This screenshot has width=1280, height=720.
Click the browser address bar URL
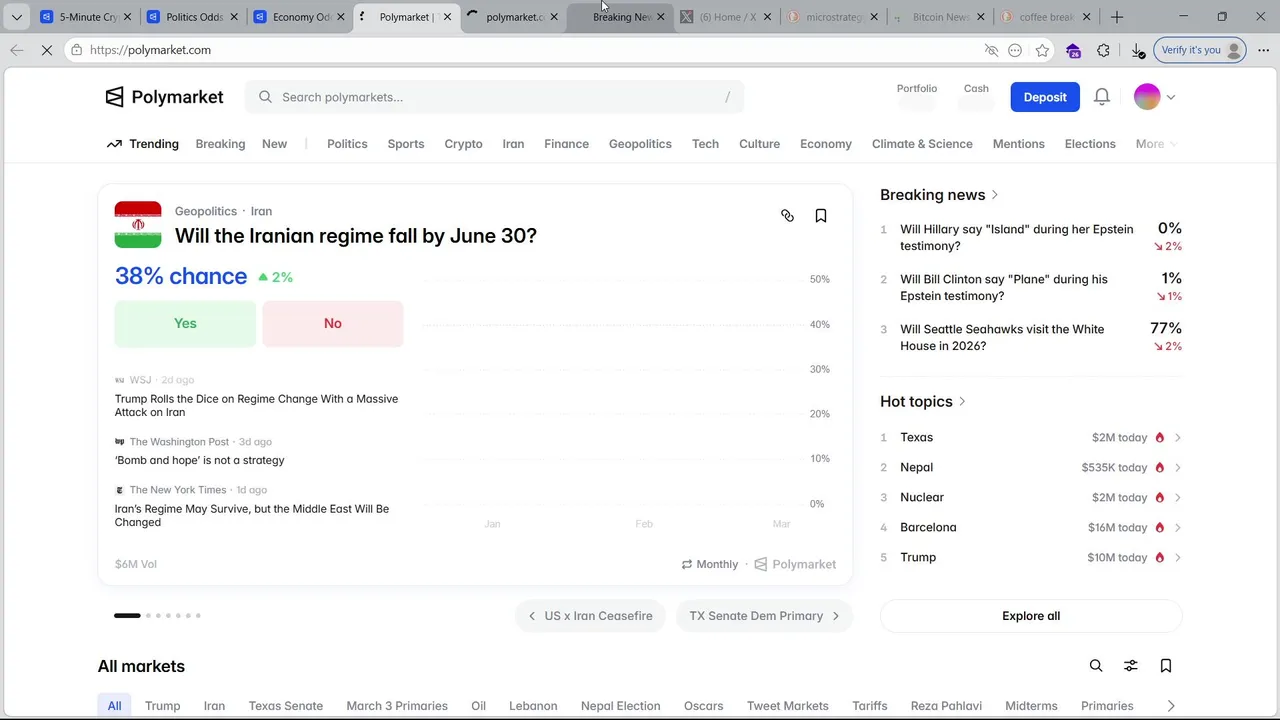[150, 50]
